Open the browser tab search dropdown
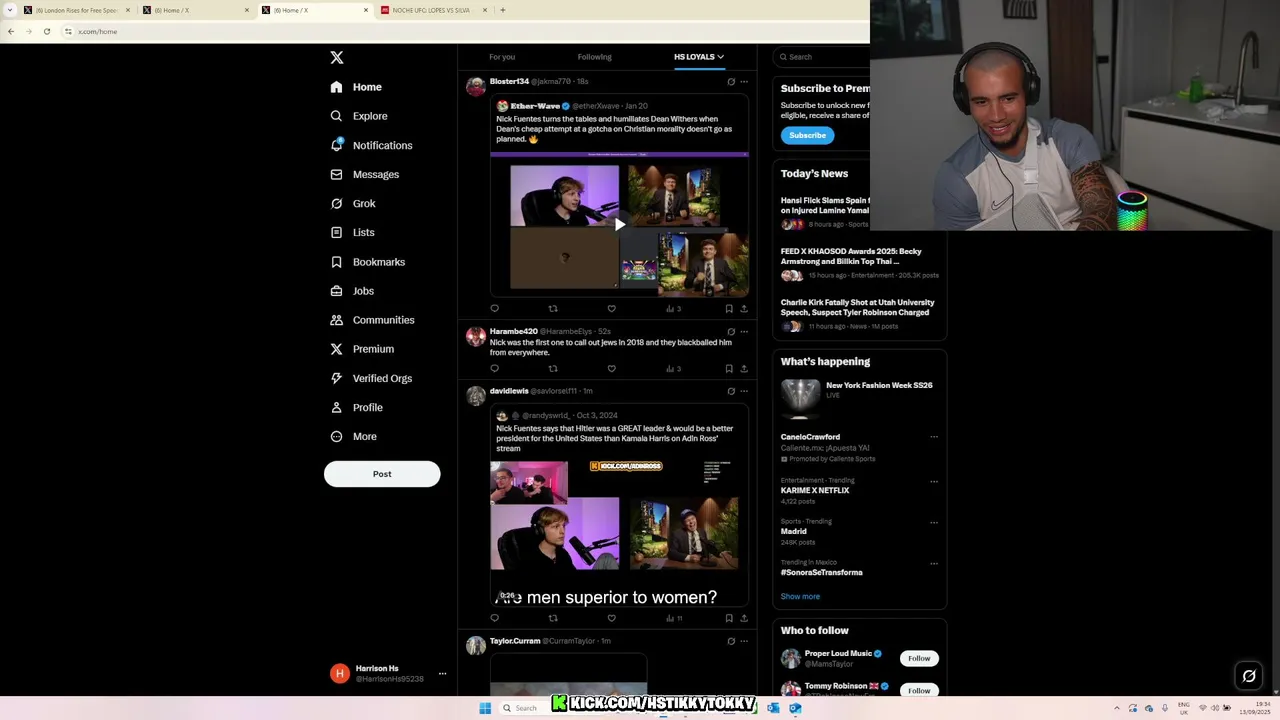The image size is (1280, 720). click(11, 10)
